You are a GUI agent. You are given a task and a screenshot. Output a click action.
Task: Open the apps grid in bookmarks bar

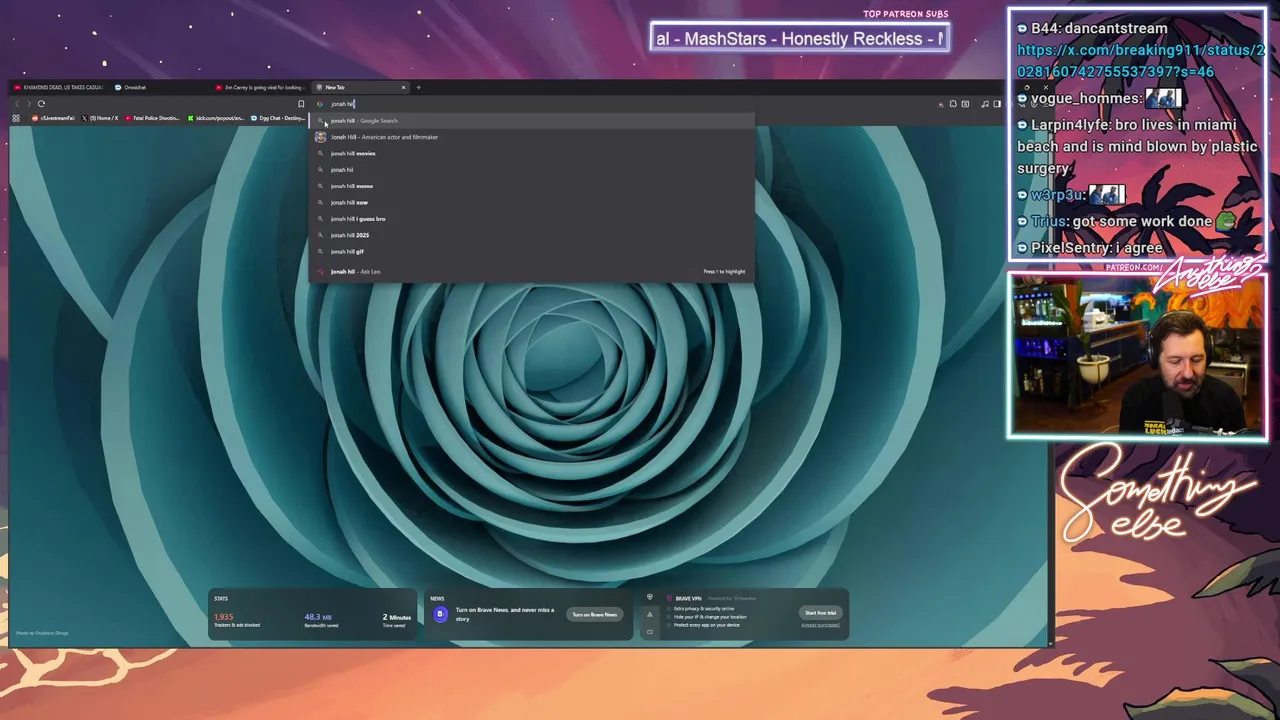(x=16, y=118)
